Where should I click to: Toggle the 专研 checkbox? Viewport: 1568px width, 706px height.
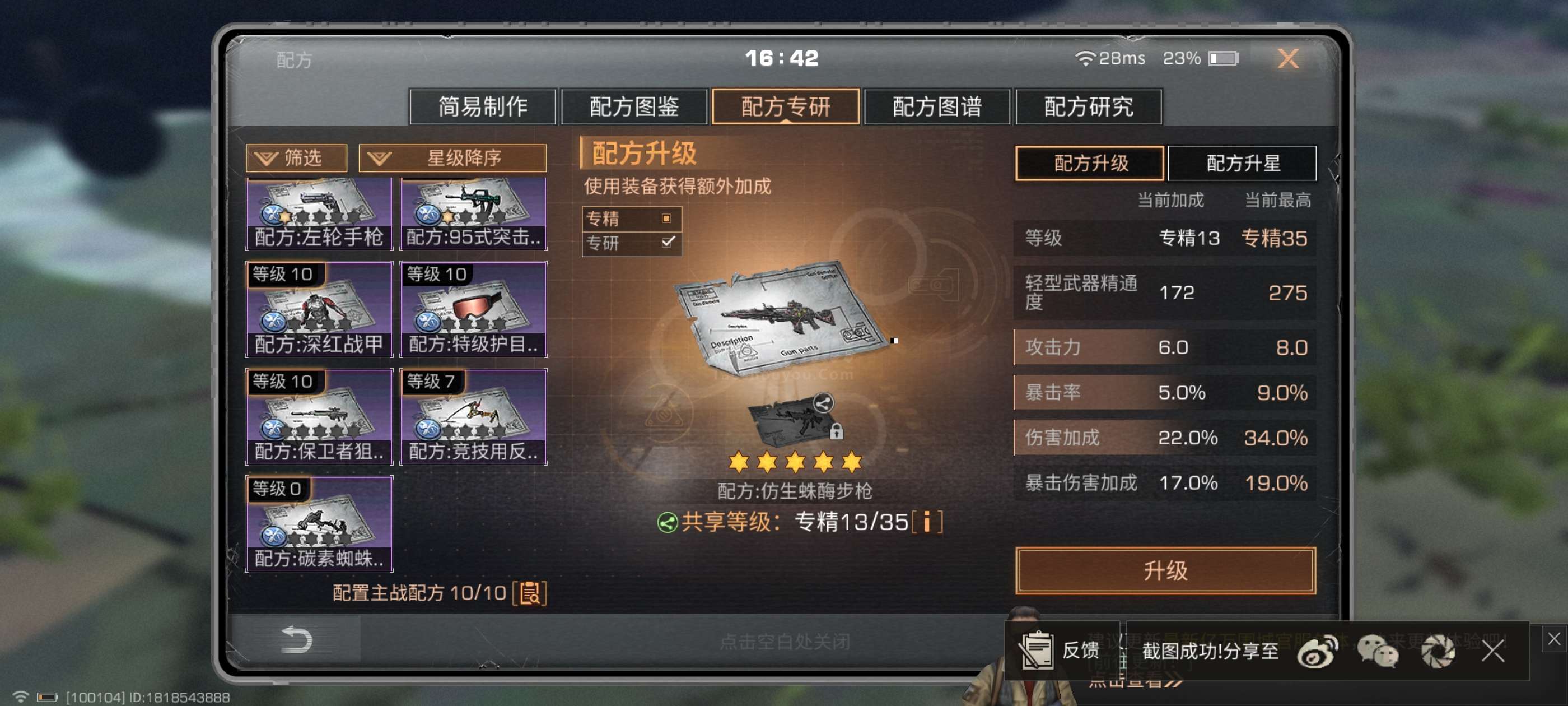tap(668, 242)
